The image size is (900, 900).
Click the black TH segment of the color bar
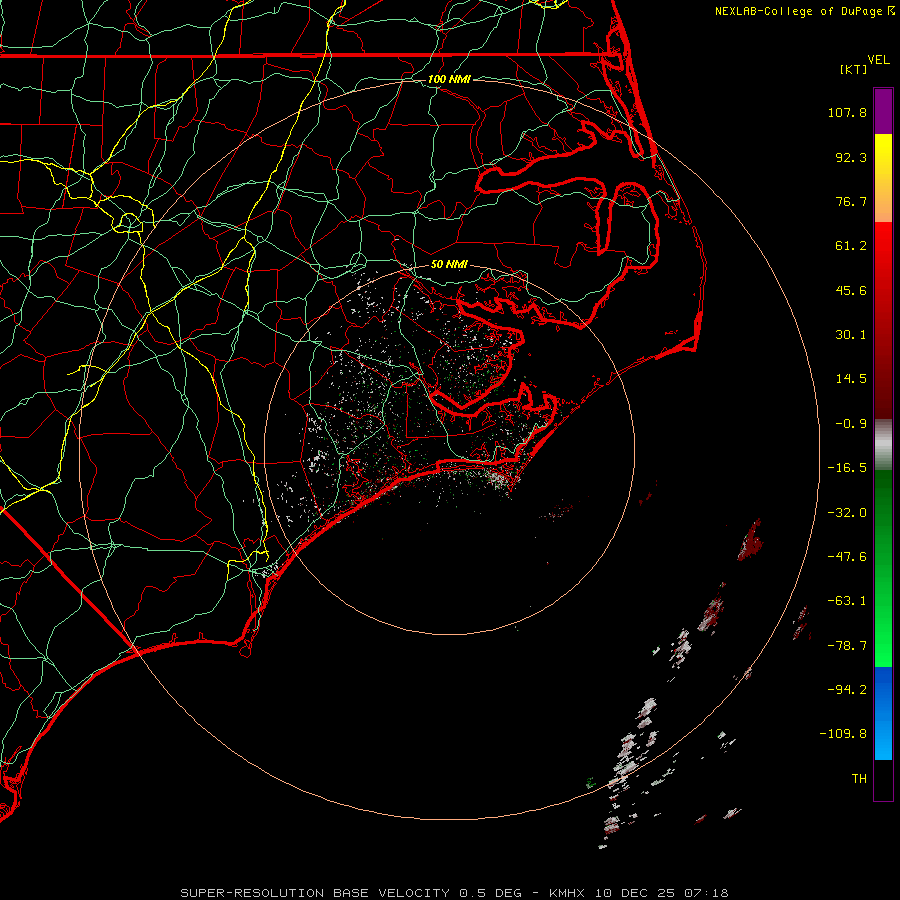(x=883, y=779)
